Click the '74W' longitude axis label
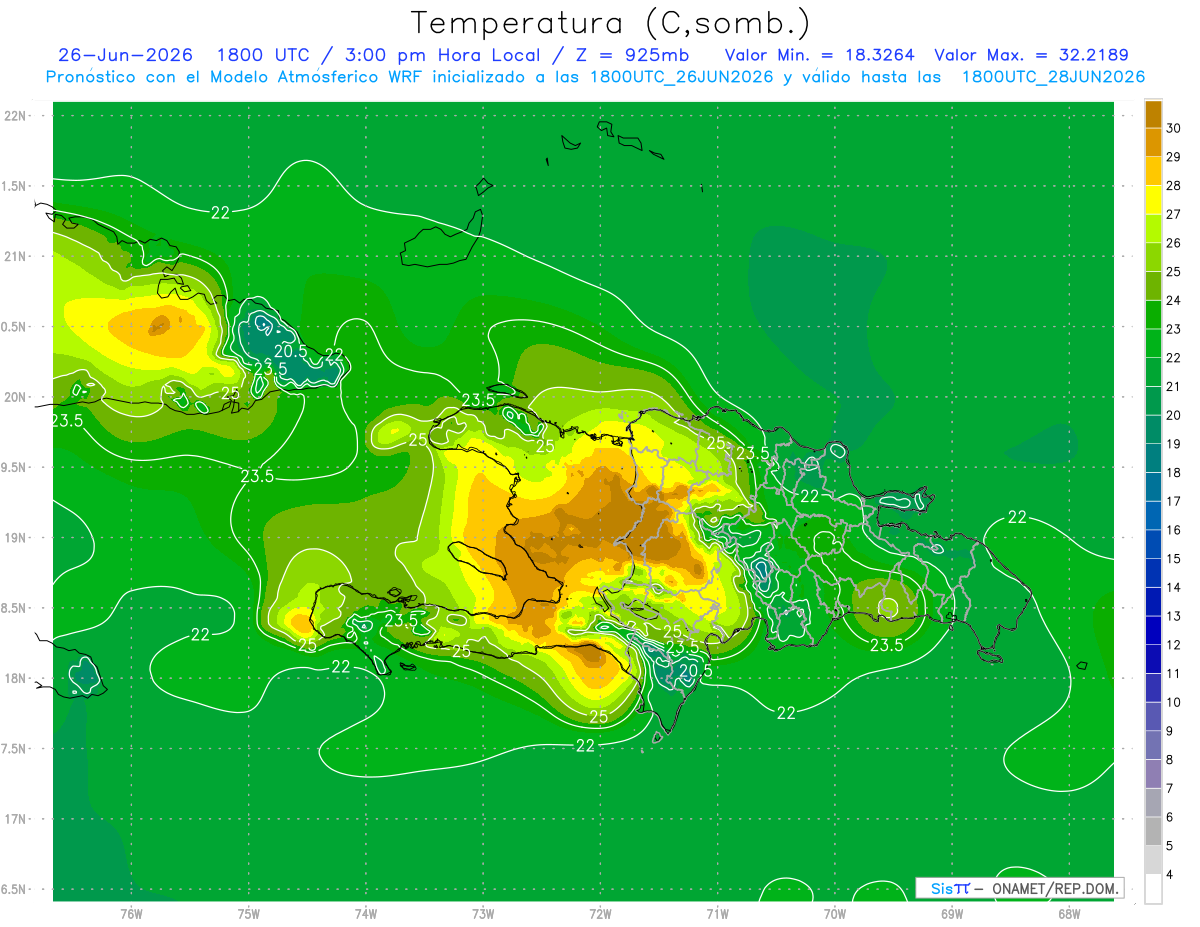This screenshot has width=1200, height=927. 366,913
